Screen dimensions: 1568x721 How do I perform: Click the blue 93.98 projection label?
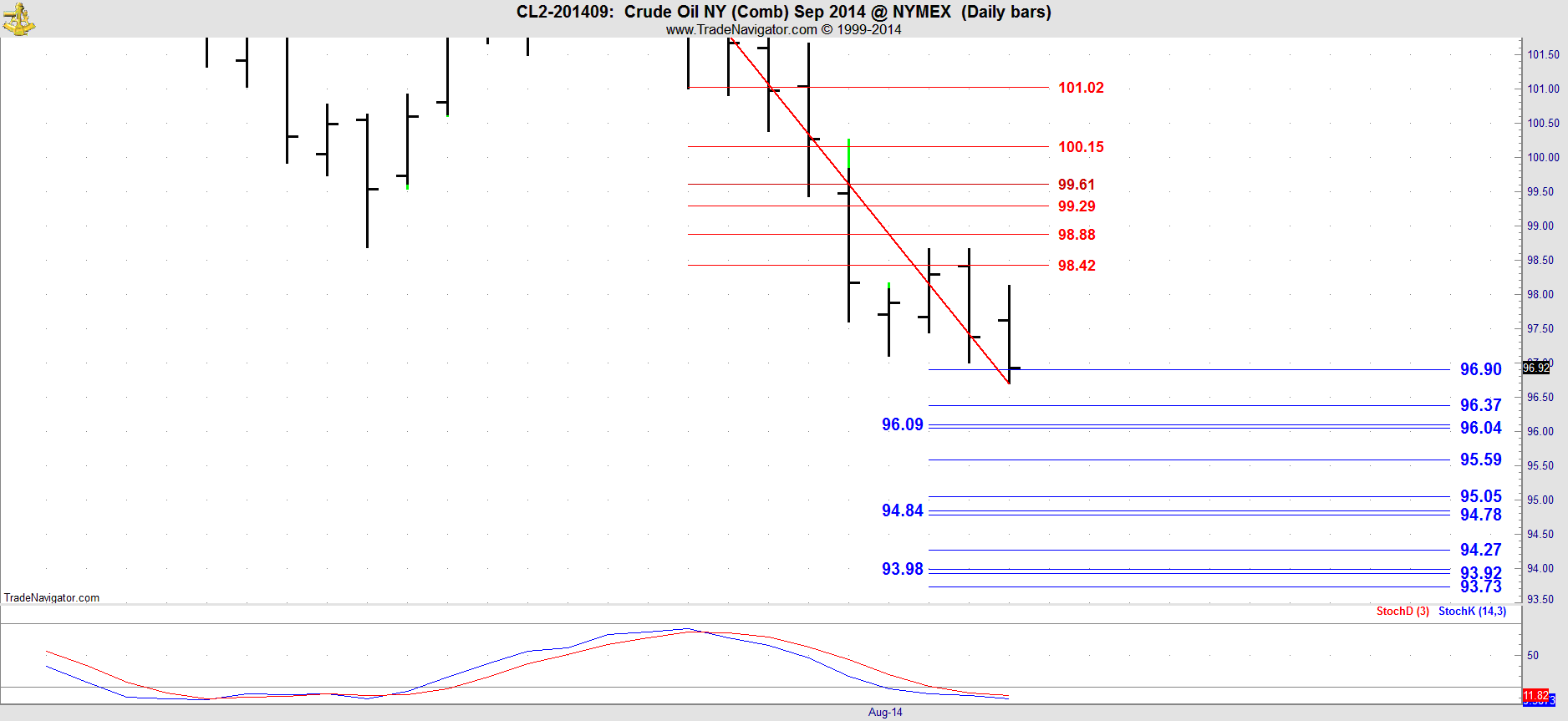(902, 569)
